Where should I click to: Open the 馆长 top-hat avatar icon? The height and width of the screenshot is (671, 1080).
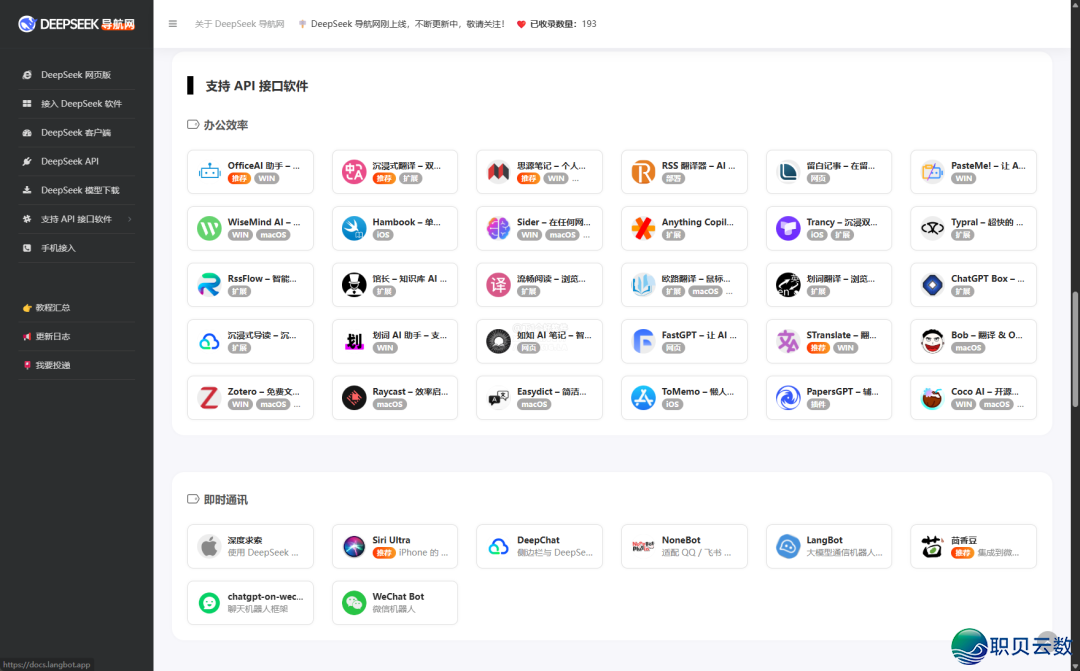click(x=354, y=285)
